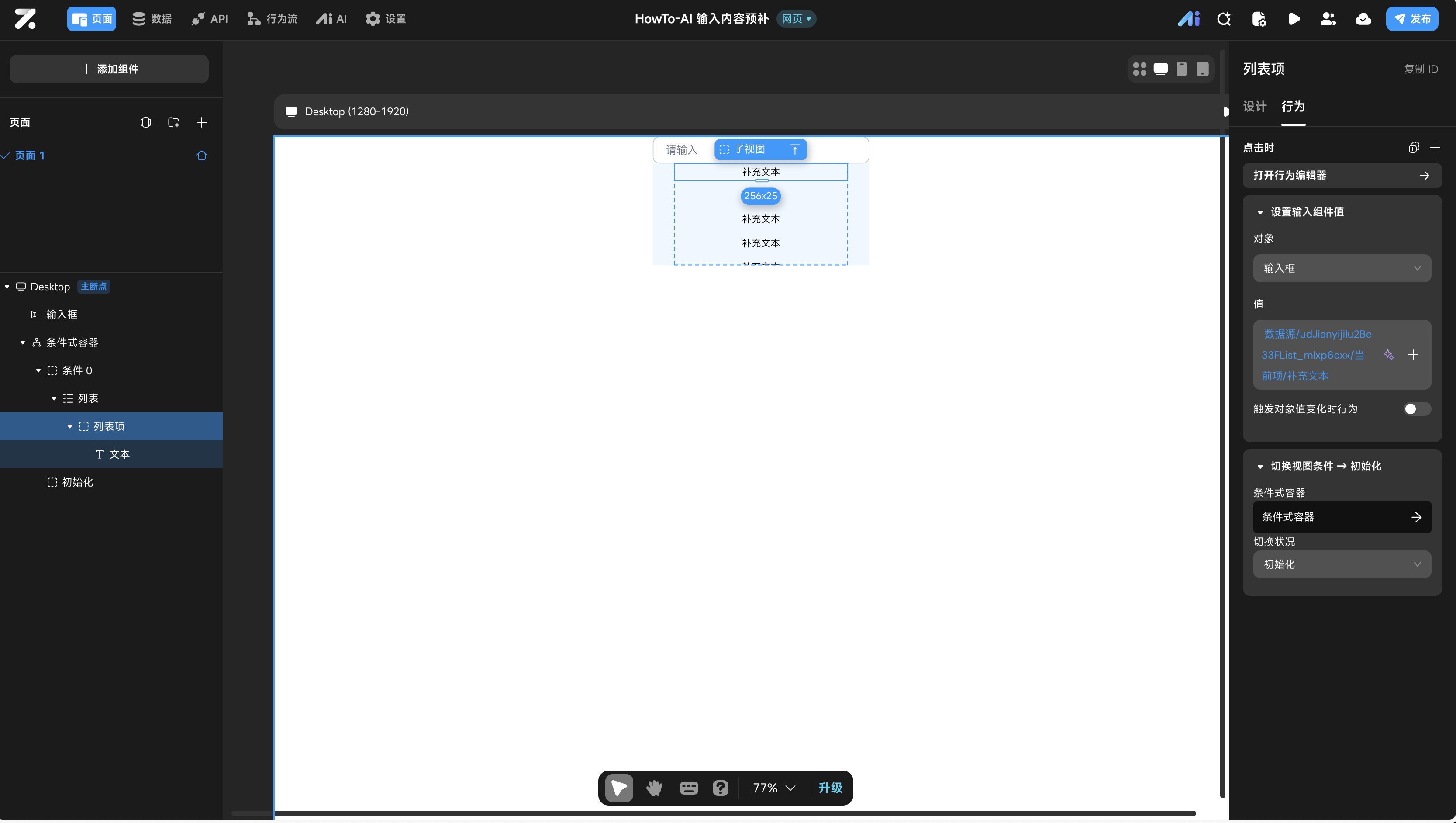This screenshot has height=823, width=1456.
Task: Collapse the 设置输入组件值 section
Action: tap(1260, 213)
